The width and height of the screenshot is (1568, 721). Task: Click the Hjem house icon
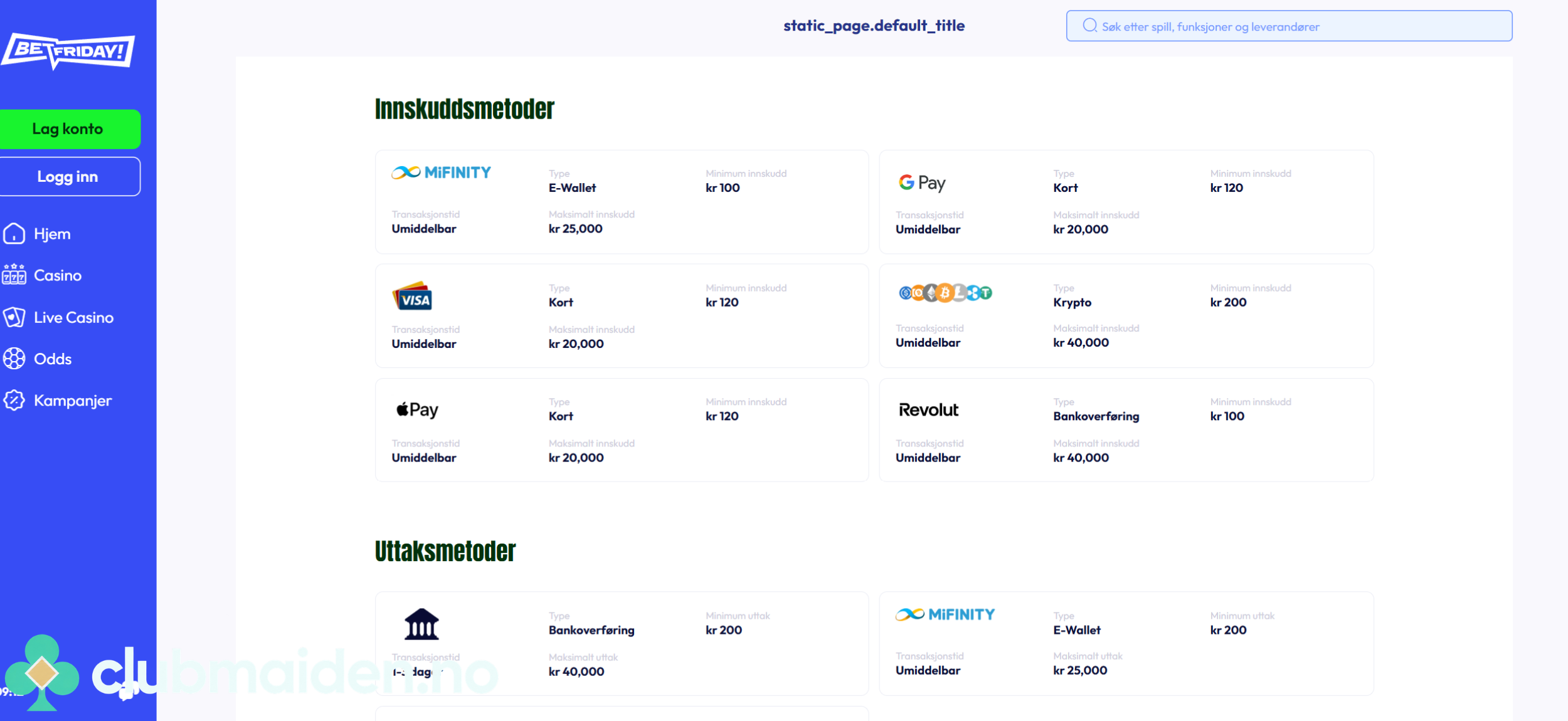(x=14, y=234)
